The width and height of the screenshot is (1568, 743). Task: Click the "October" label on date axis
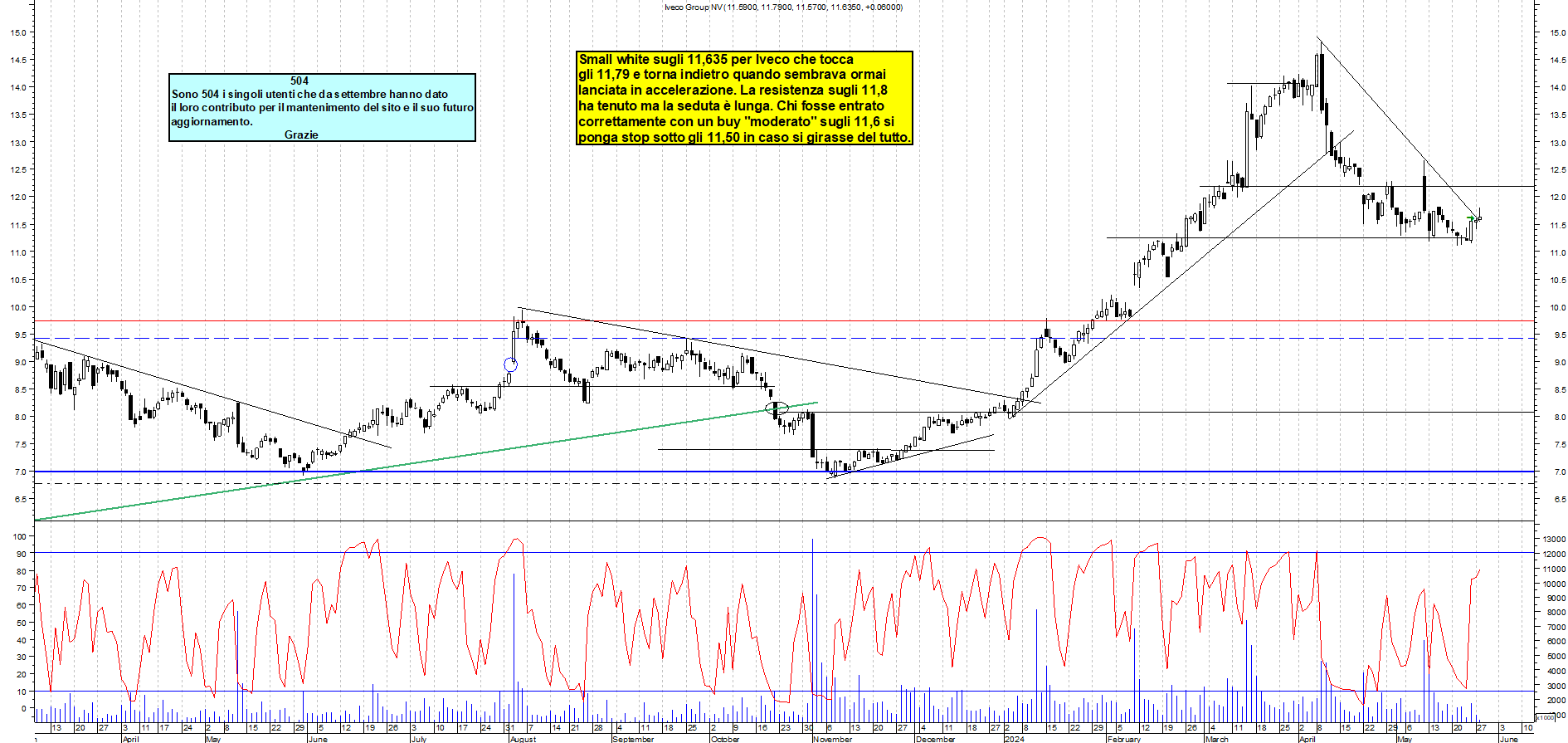(x=725, y=739)
